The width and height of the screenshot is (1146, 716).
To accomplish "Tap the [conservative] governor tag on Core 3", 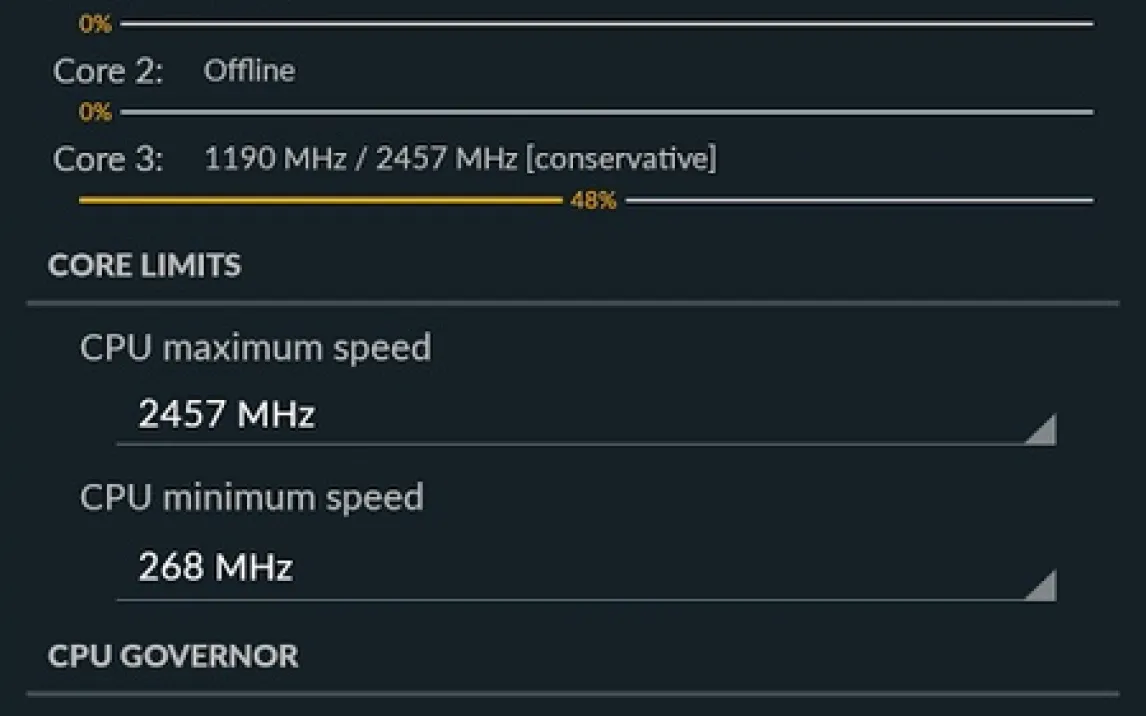I will (621, 159).
